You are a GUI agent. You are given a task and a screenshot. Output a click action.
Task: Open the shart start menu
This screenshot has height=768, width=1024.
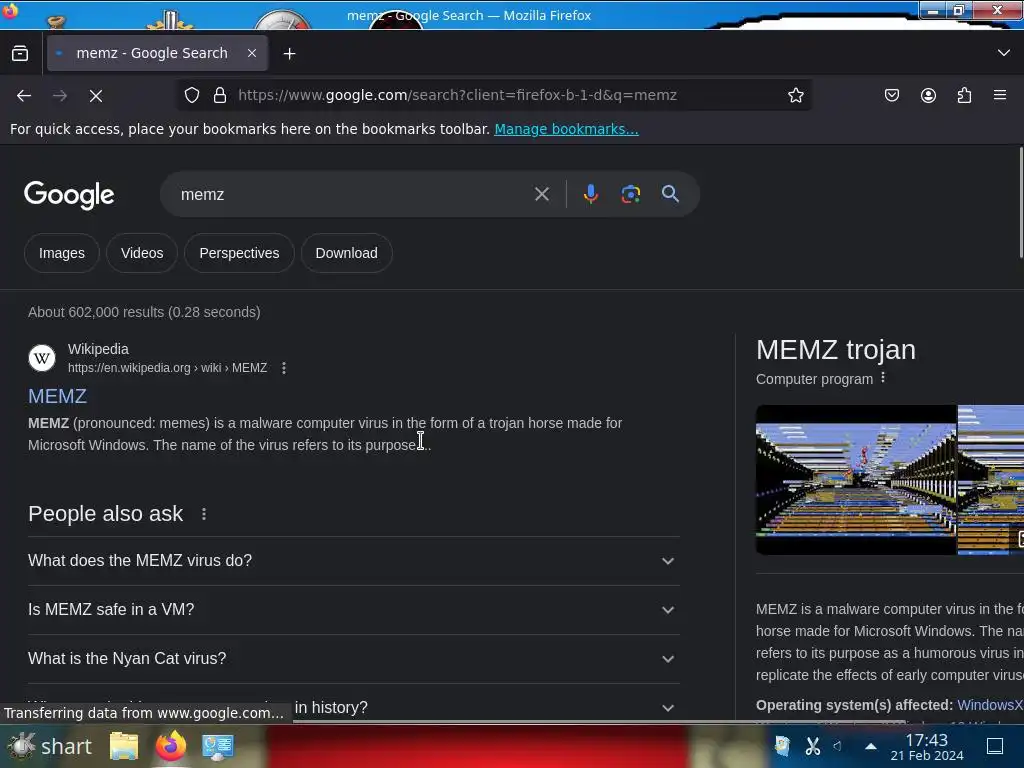50,746
